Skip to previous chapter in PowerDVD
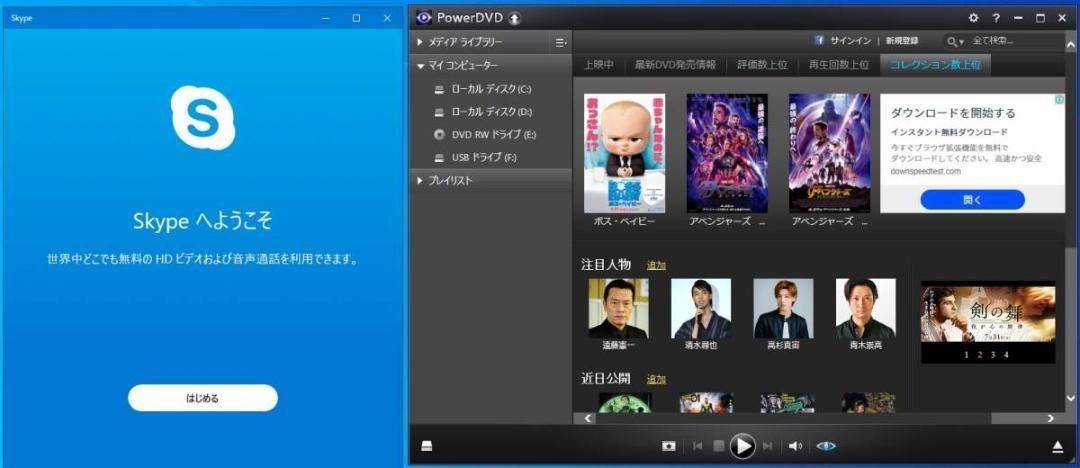Viewport: 1080px width, 468px height. click(x=698, y=447)
